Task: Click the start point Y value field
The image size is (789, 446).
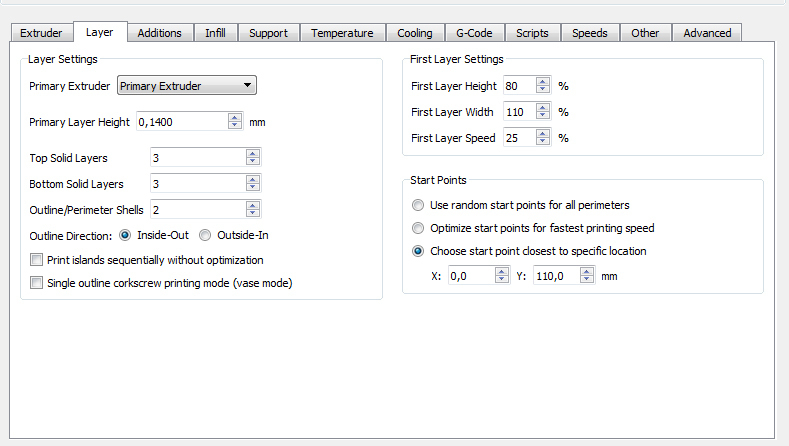Action: [554, 275]
